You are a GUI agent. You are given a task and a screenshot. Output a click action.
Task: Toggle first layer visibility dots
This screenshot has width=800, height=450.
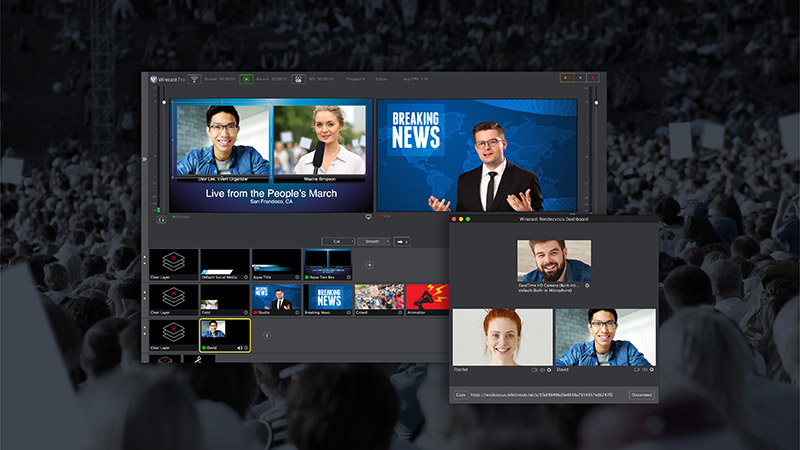click(x=144, y=260)
